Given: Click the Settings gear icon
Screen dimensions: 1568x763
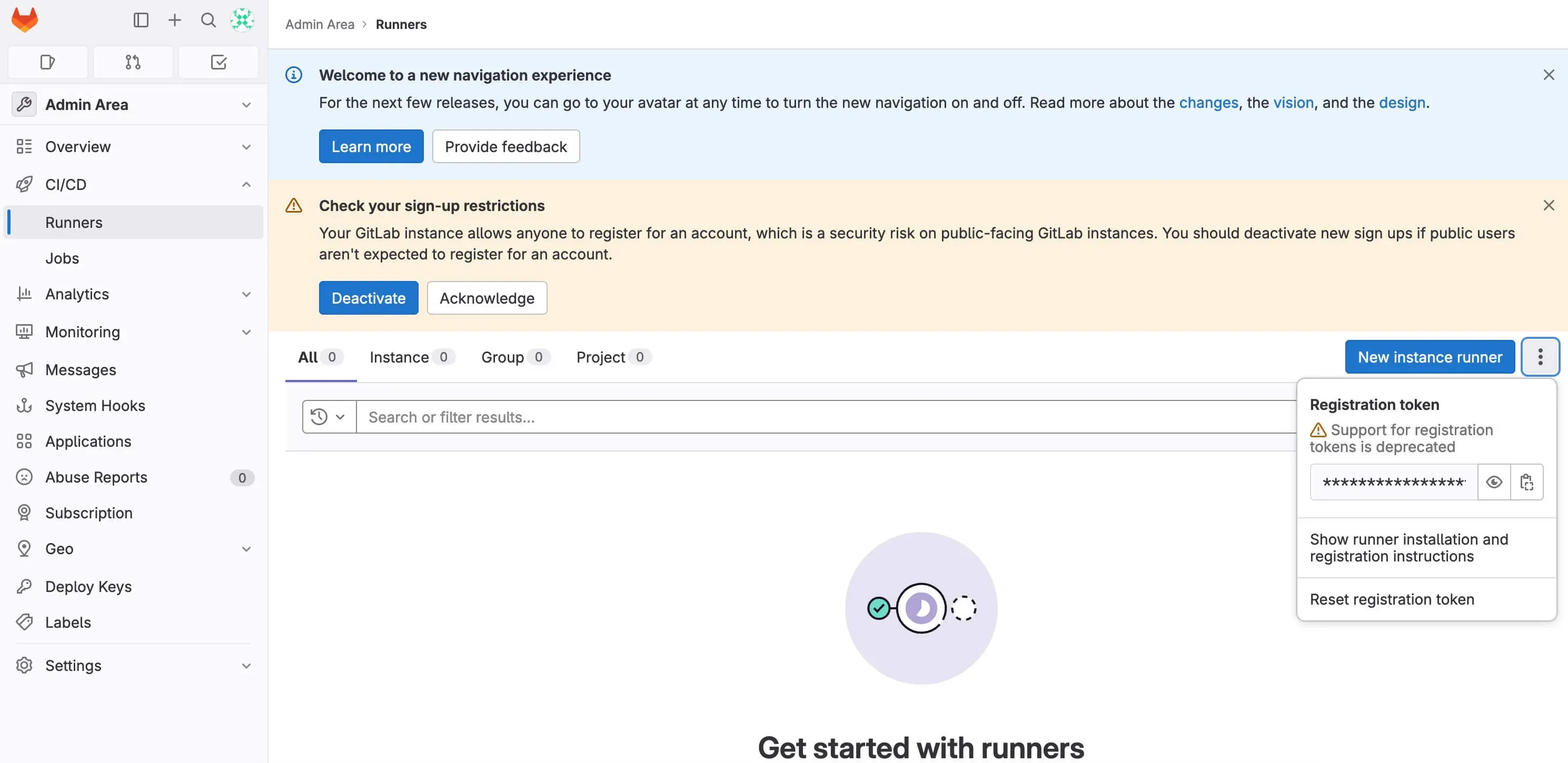Looking at the screenshot, I should click(x=24, y=666).
